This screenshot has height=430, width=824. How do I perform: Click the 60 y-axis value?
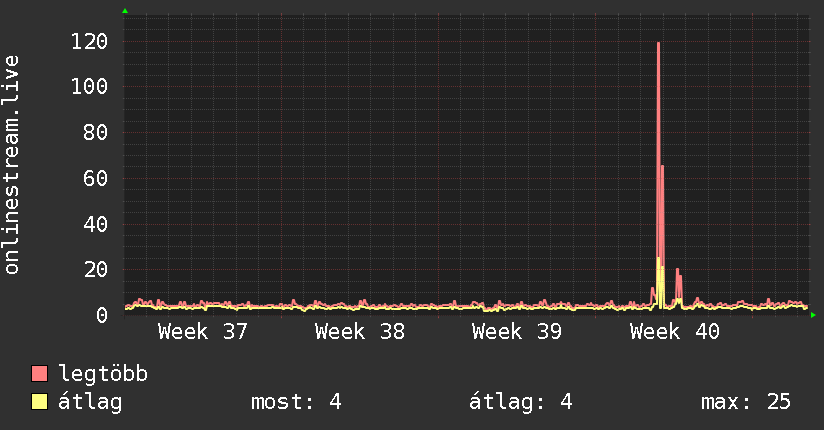96,179
